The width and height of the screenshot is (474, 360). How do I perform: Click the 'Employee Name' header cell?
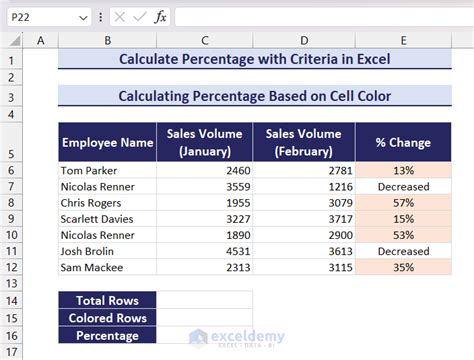(x=107, y=142)
